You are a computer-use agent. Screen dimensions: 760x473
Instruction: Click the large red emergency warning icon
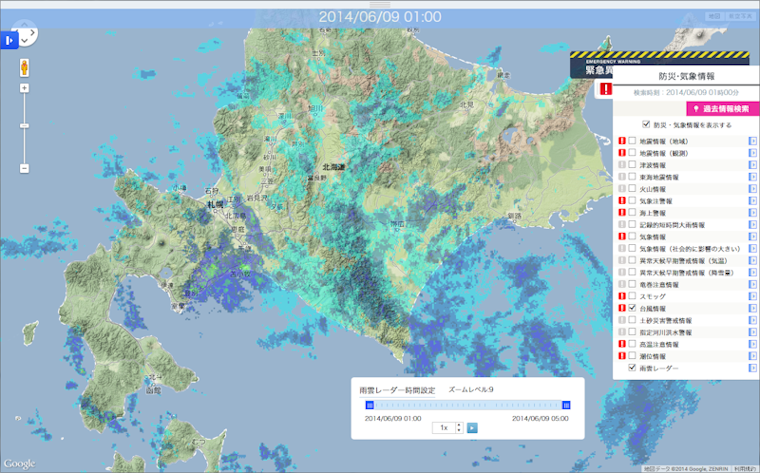605,90
